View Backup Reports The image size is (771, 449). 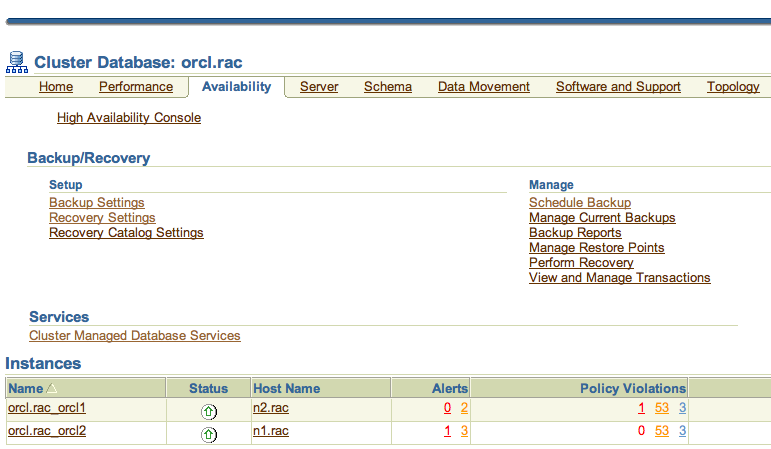(x=575, y=233)
